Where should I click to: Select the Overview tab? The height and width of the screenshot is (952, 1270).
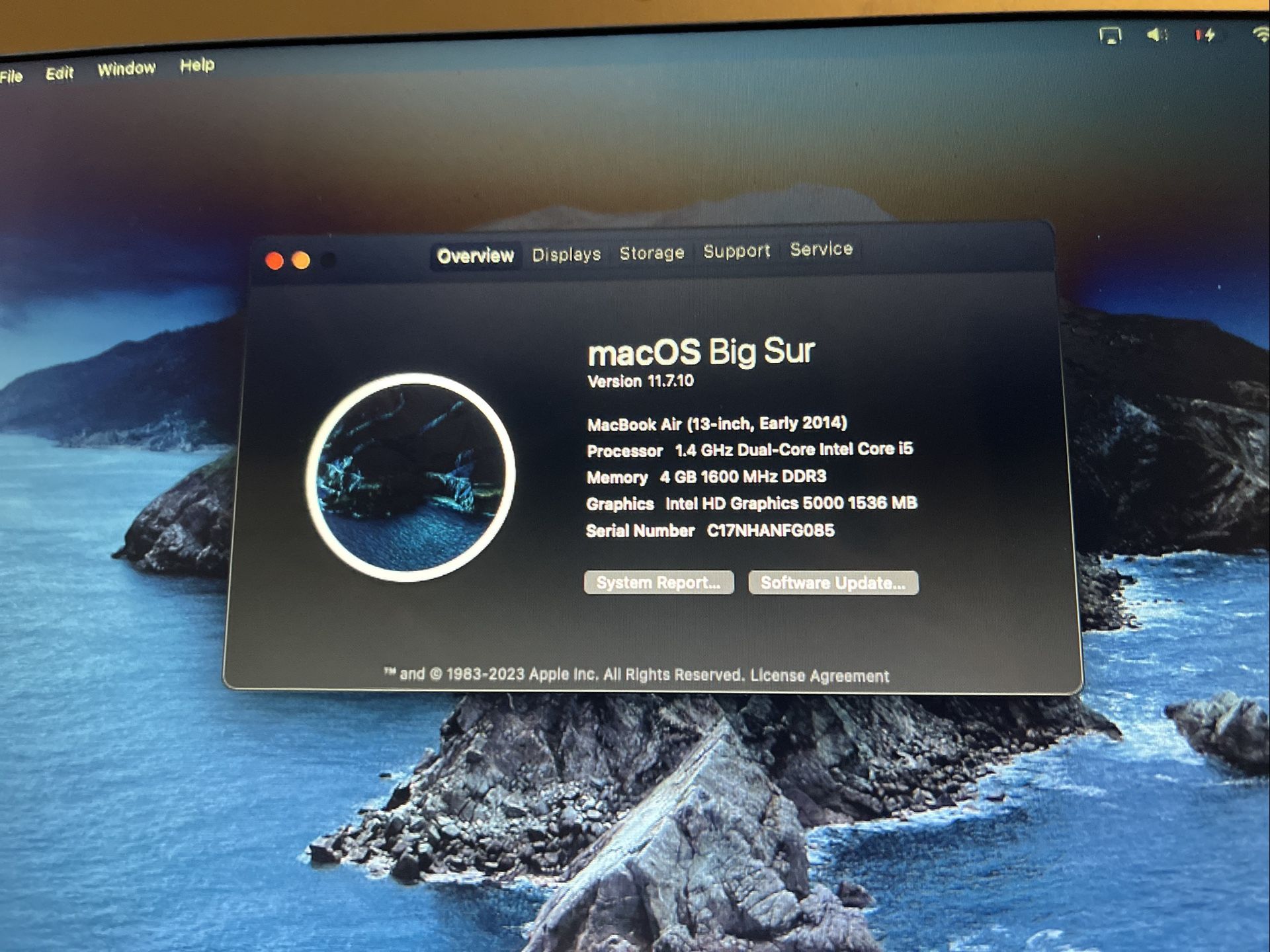tap(475, 255)
